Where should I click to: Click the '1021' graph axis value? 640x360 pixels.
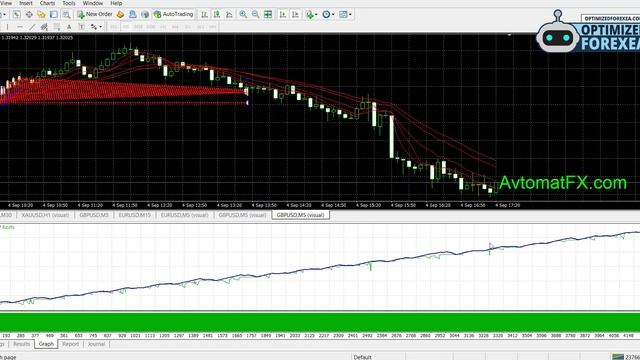point(135,336)
